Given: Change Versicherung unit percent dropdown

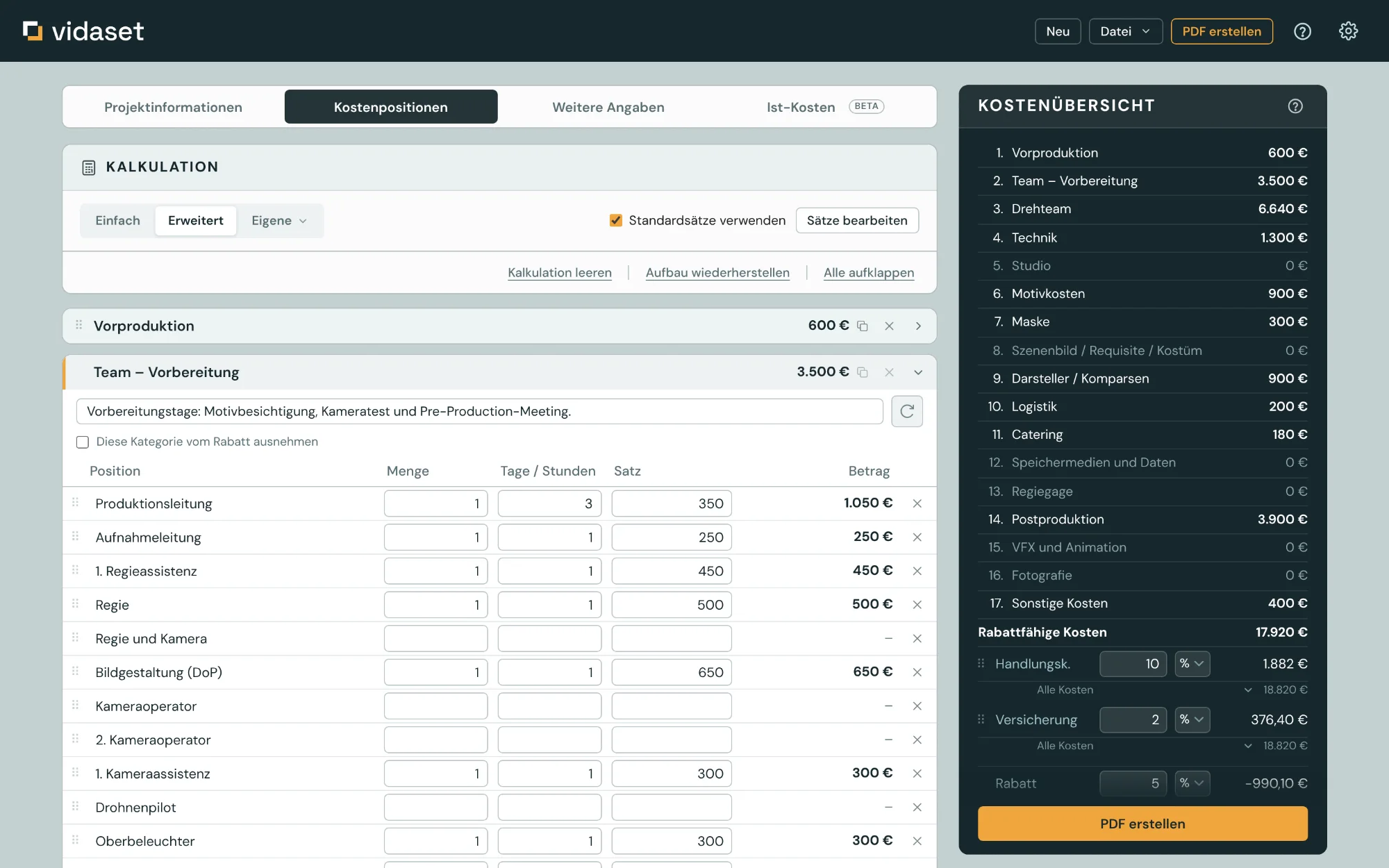Looking at the screenshot, I should [x=1192, y=719].
